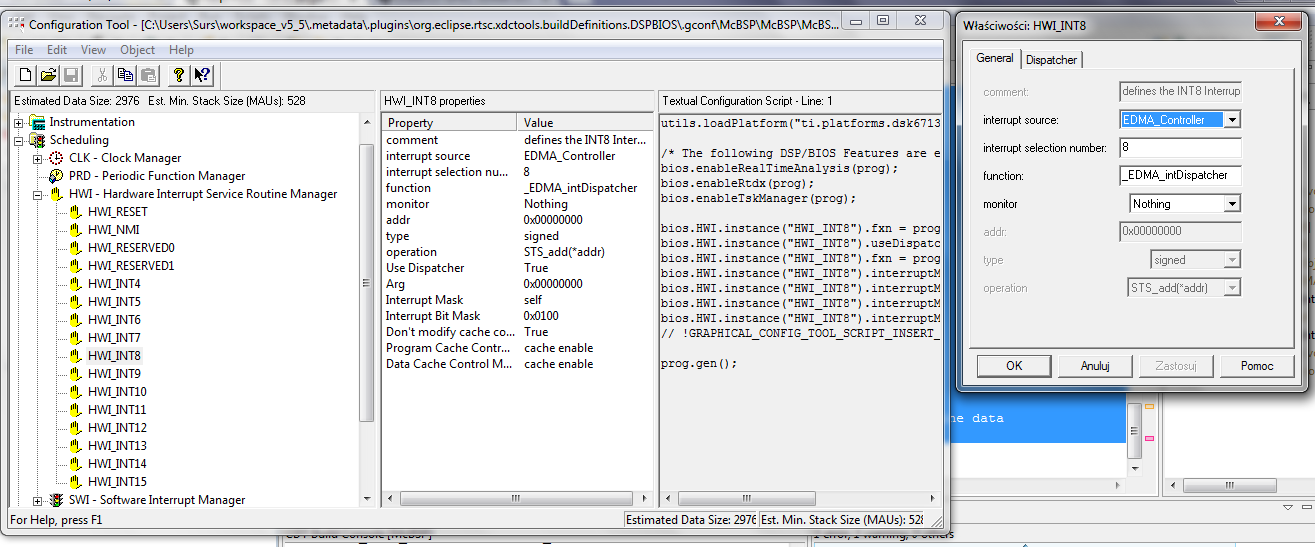The width and height of the screenshot is (1315, 547).
Task: Switch to the Dispatcher tab
Action: point(1052,60)
